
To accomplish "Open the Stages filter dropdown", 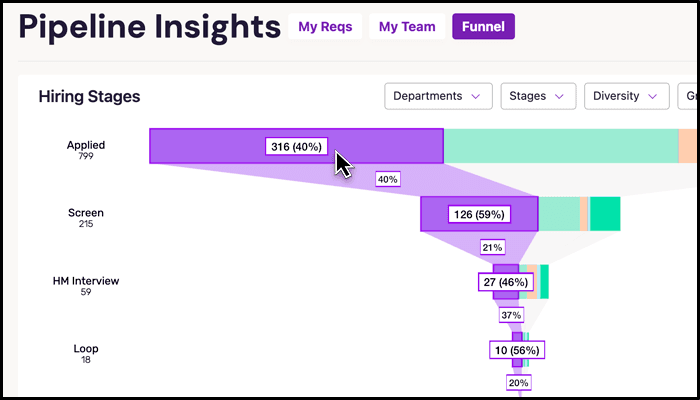I will coord(537,96).
